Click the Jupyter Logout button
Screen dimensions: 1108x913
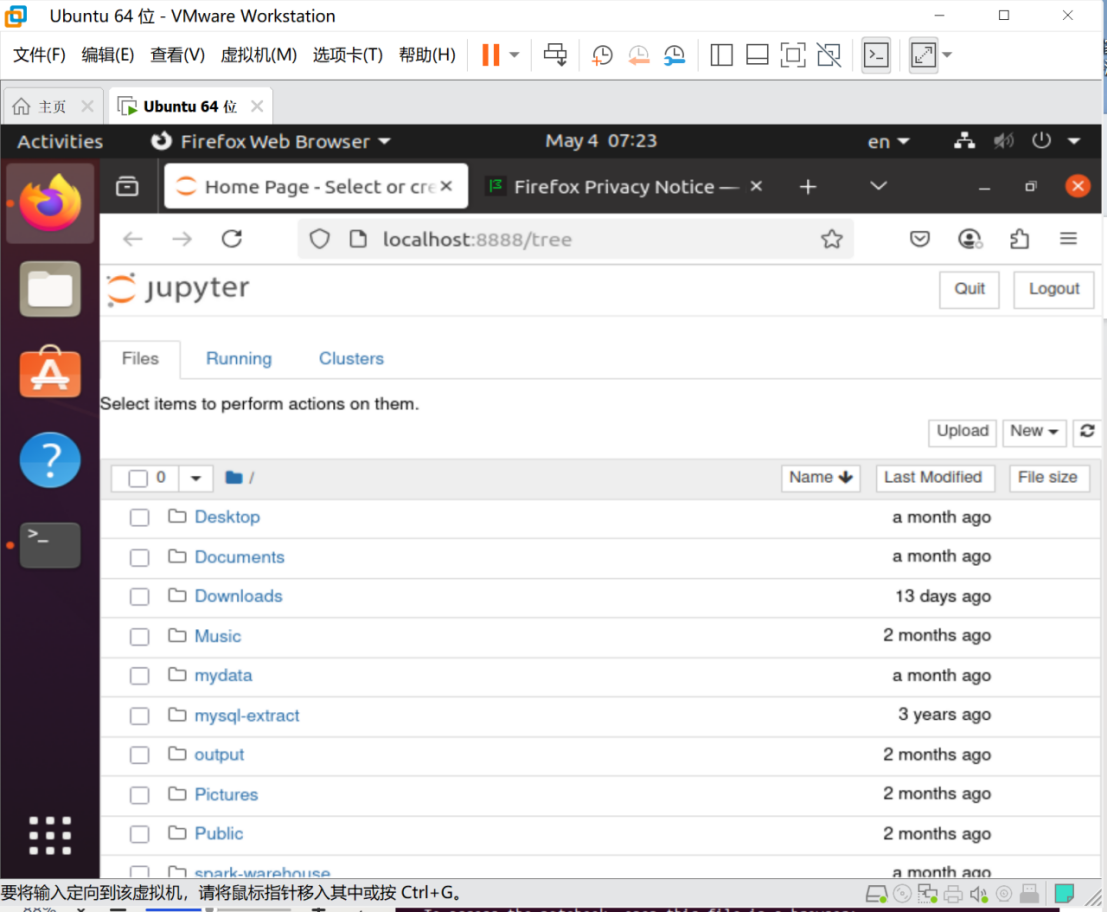pos(1054,289)
